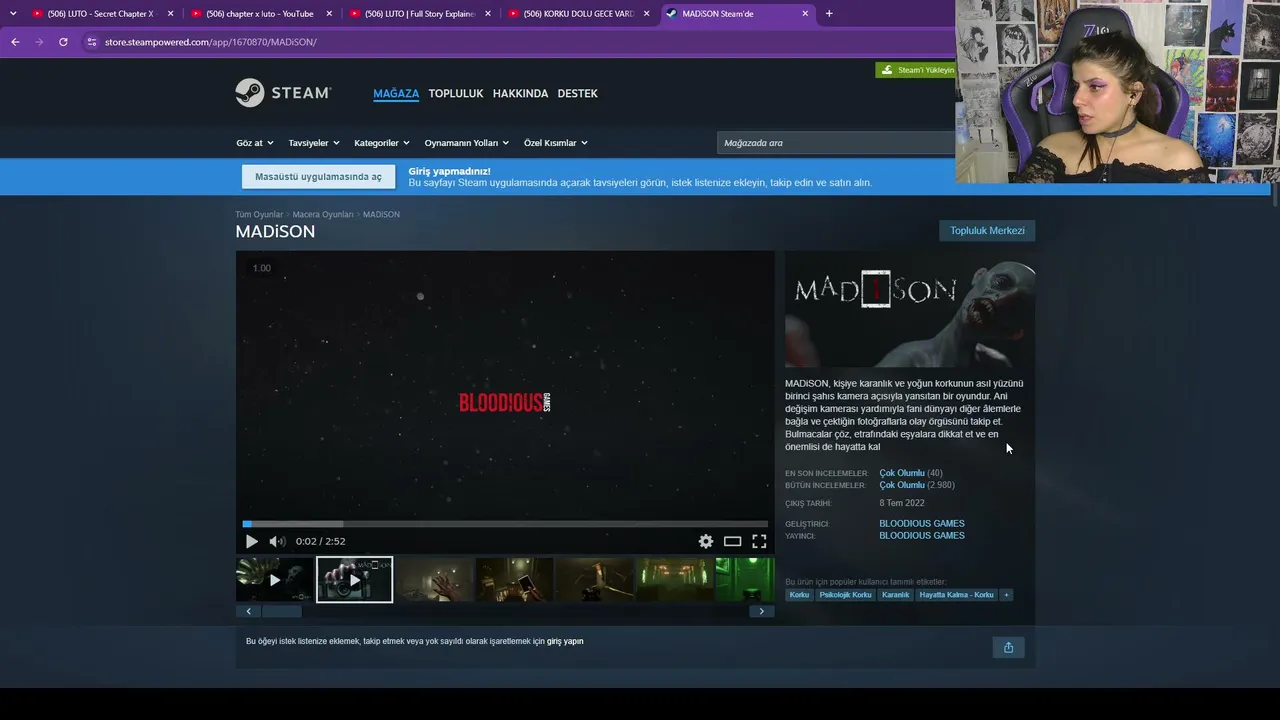Screen dimensions: 1280x720
Task: Click the giriş yapın link
Action: point(565,641)
